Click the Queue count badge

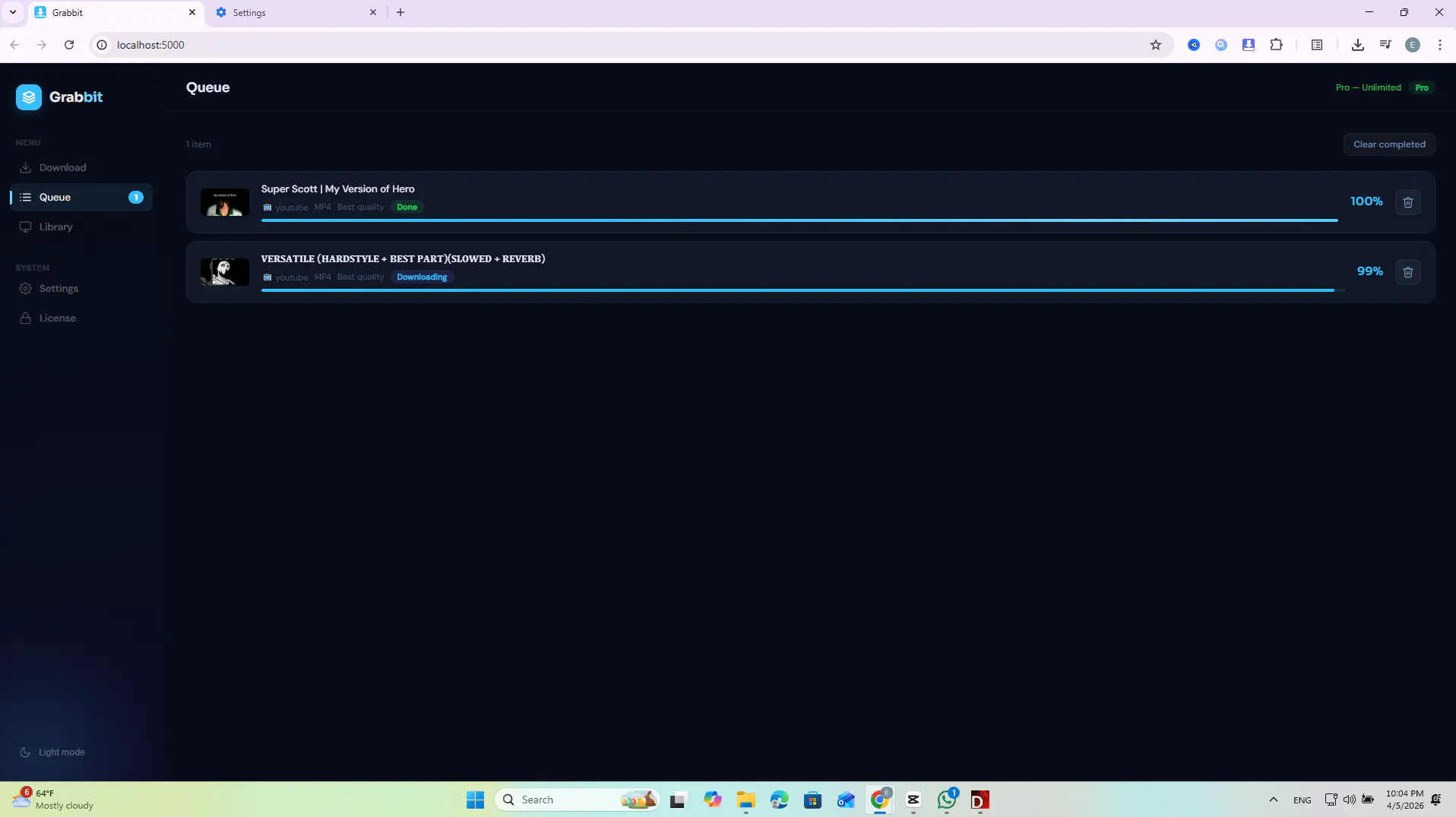point(136,198)
